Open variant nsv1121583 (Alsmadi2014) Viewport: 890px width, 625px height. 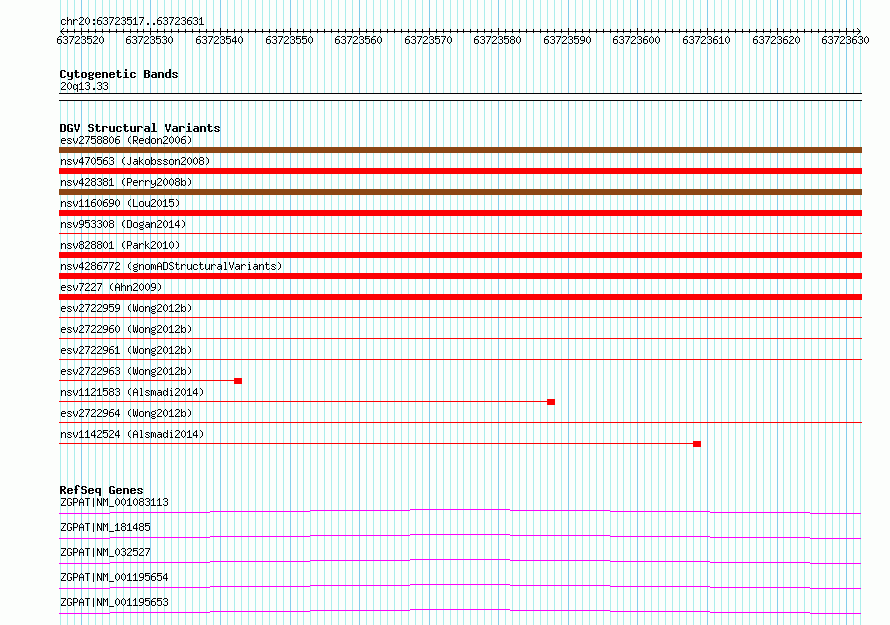(132, 392)
